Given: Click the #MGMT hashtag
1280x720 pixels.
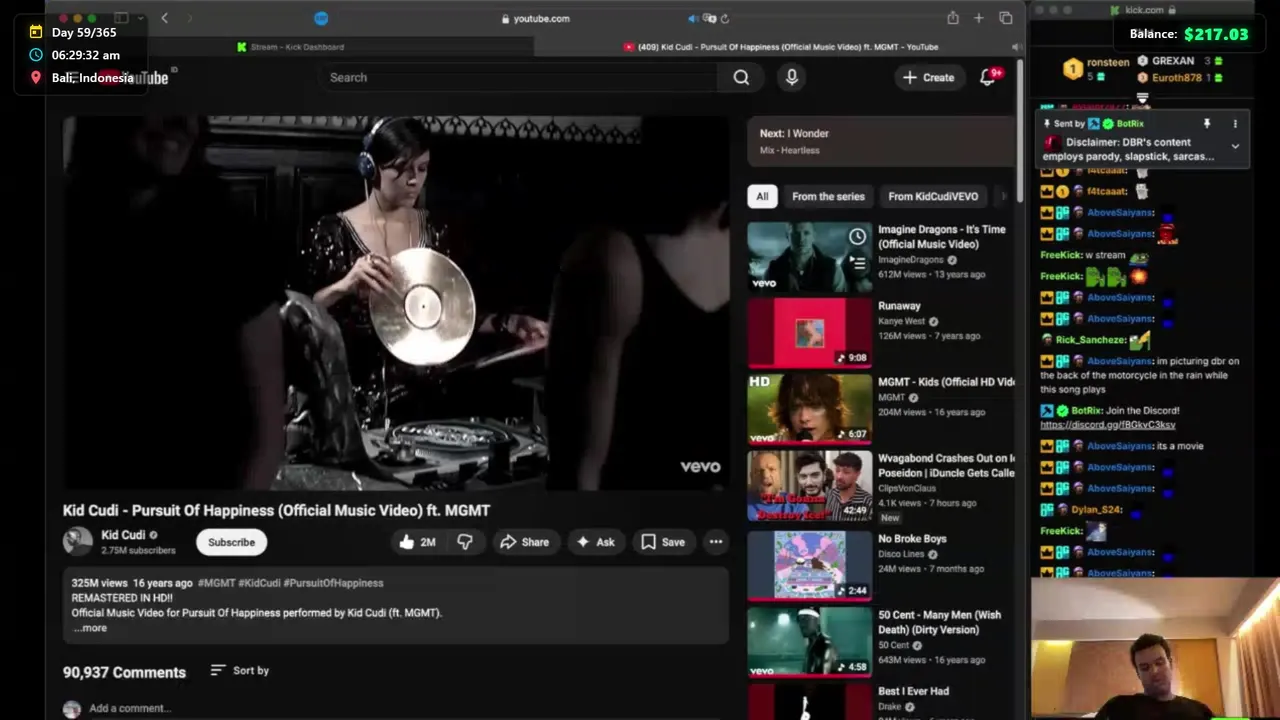Looking at the screenshot, I should (x=216, y=583).
